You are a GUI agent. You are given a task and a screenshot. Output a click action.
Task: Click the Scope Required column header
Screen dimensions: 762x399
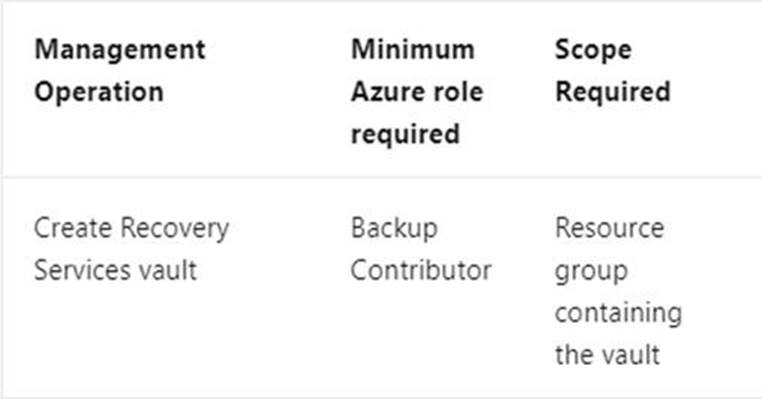(x=612, y=70)
